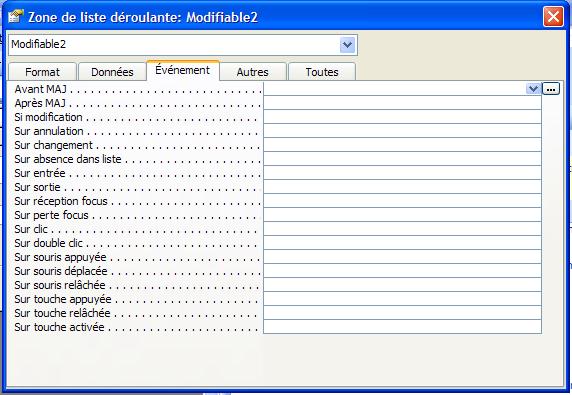Select the 'Après MAJ' property label
572x395 pixels.
[x=40, y=103]
